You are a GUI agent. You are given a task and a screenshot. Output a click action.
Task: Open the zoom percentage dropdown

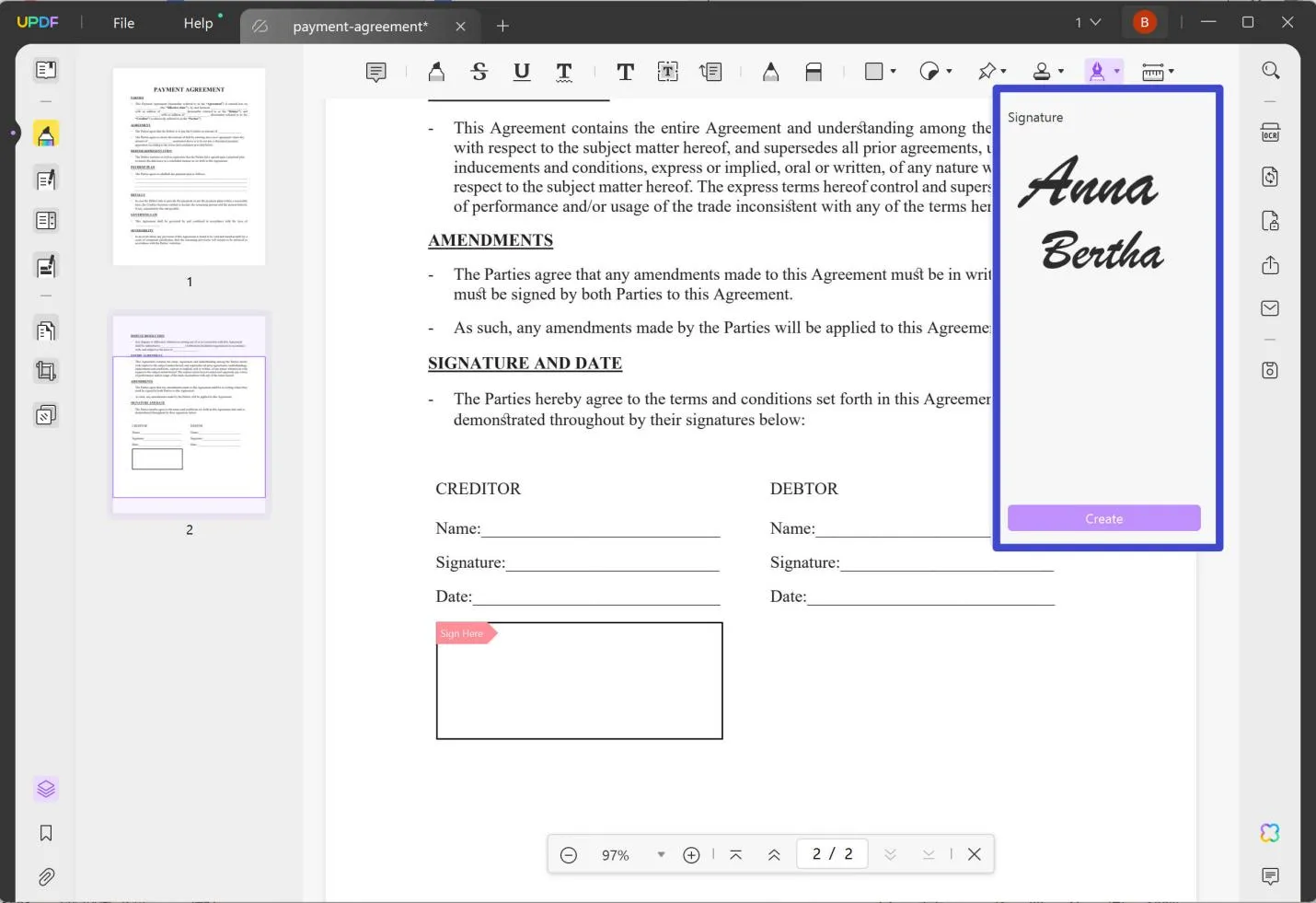coord(661,854)
